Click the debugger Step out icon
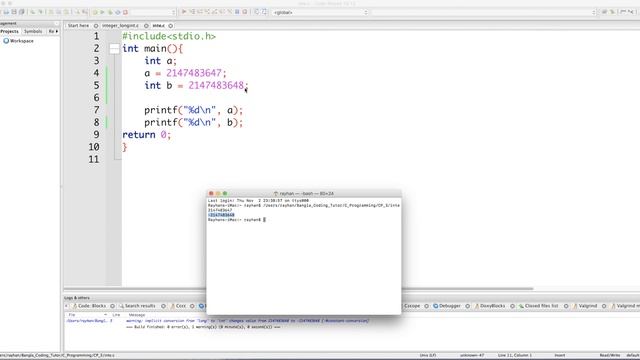This screenshot has height=360, width=640. tap(215, 12)
